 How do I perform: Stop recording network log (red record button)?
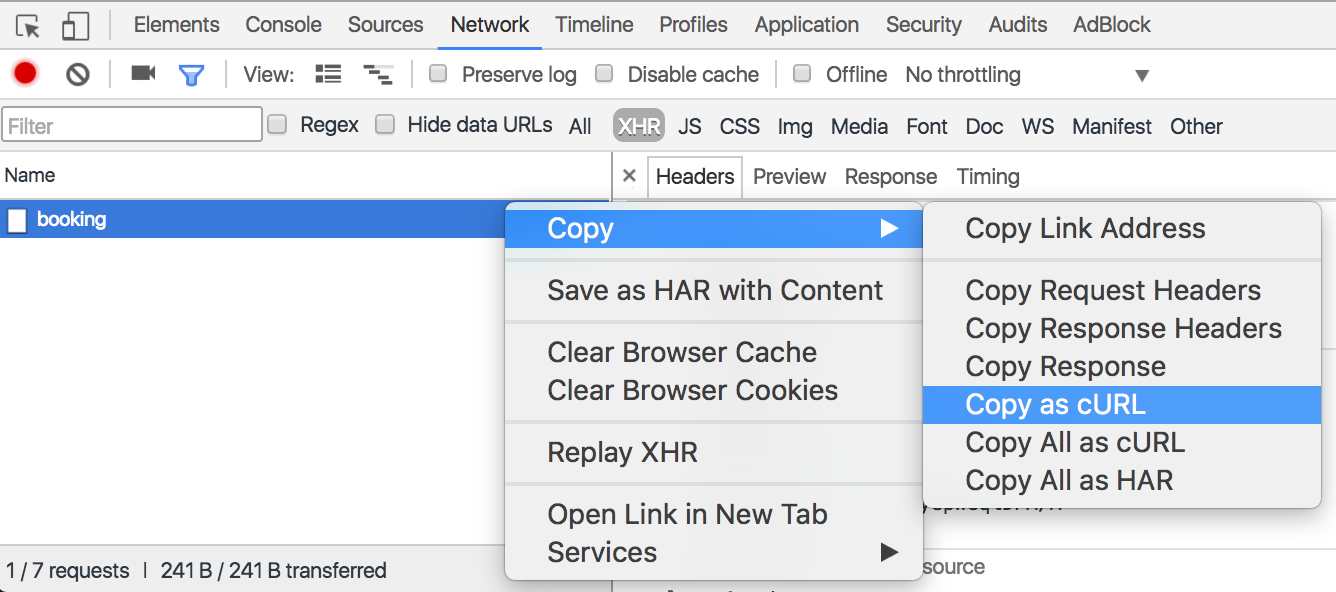tap(24, 73)
